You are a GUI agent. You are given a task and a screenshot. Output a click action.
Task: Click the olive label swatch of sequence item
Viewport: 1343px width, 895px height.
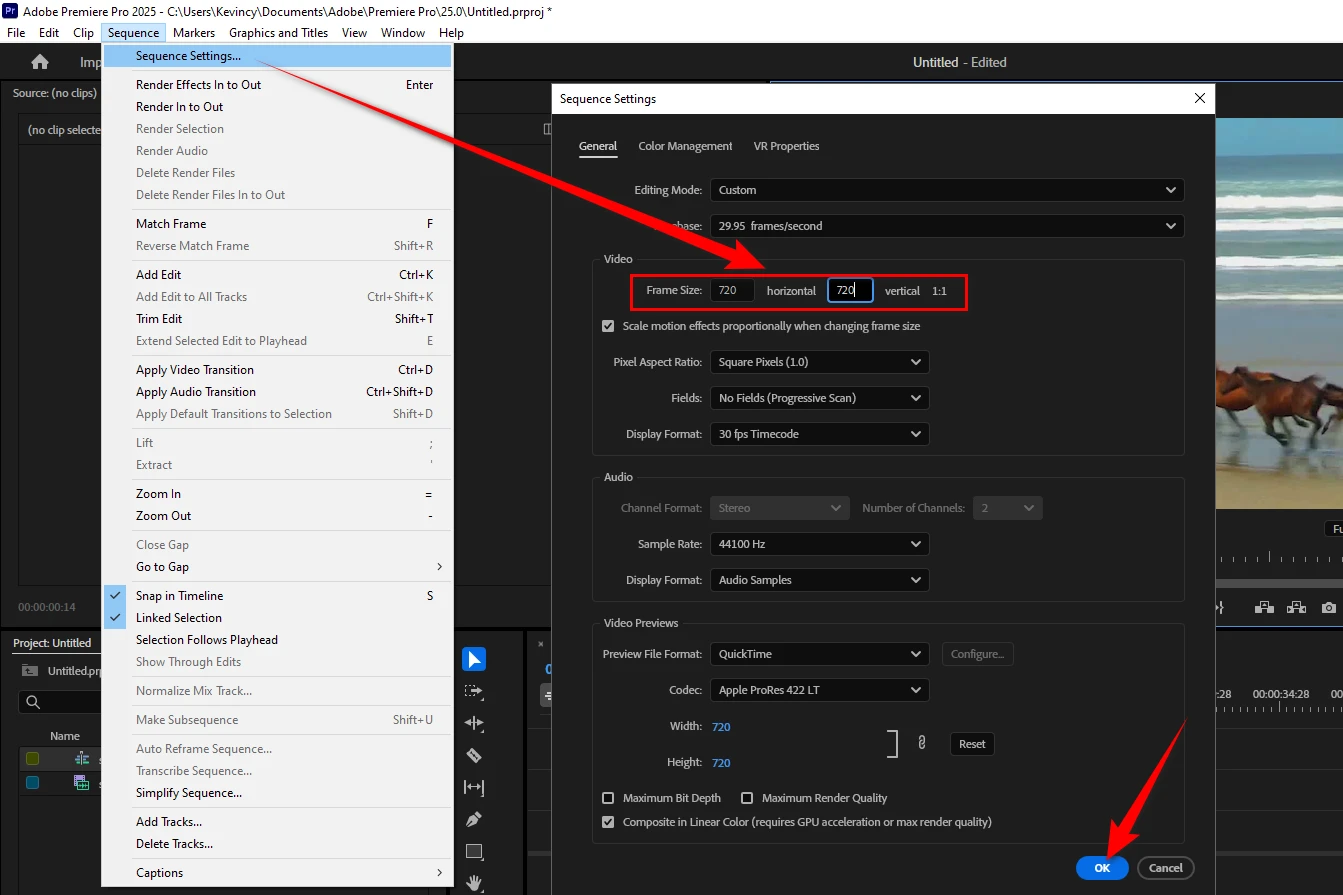coord(32,759)
